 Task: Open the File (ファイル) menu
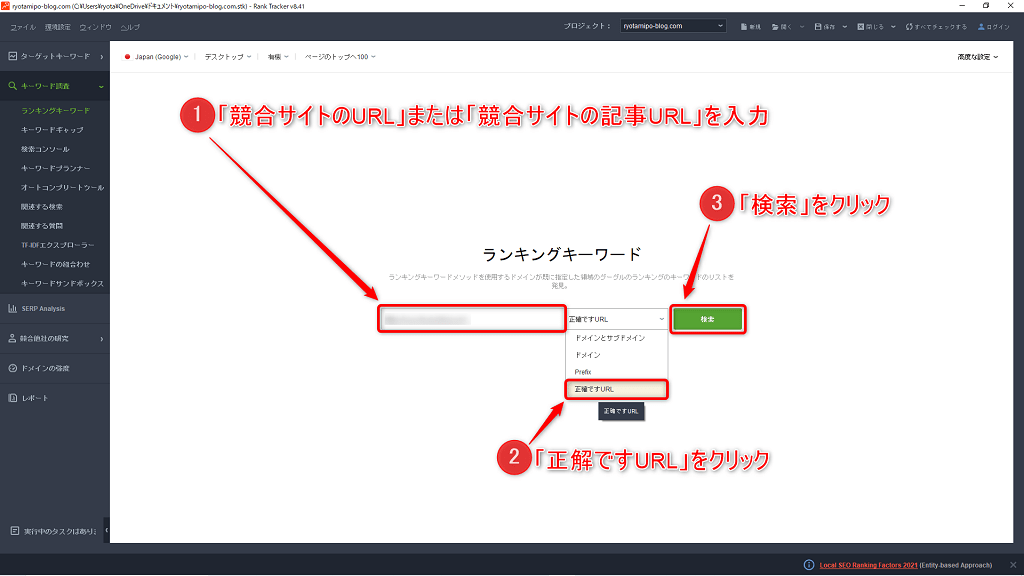point(23,26)
